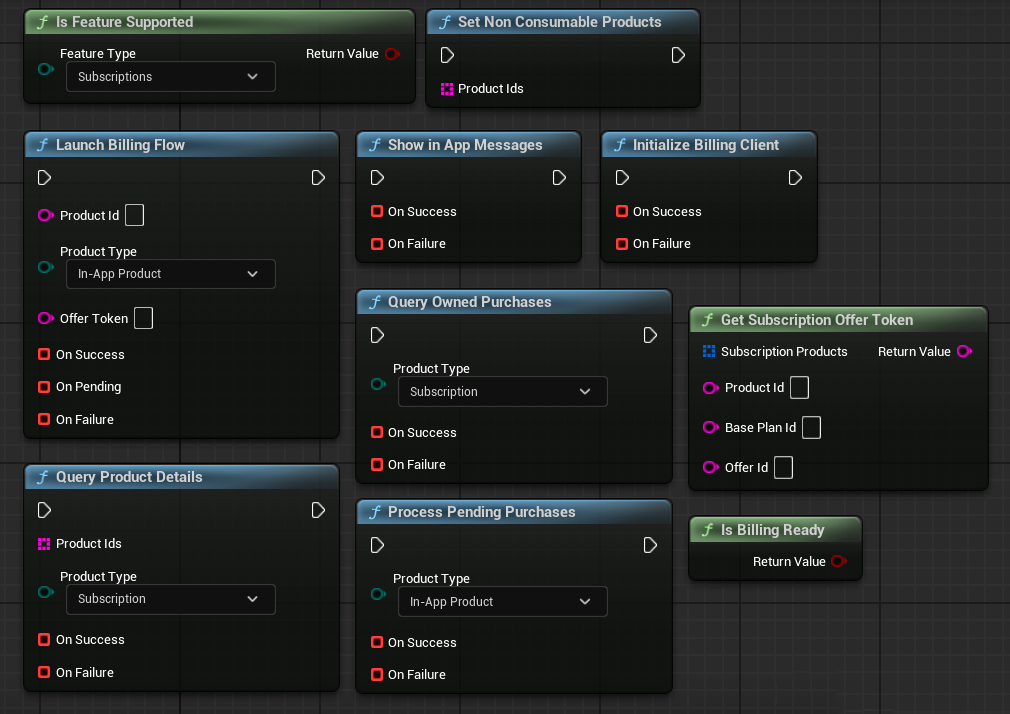Click the input execution pin on Launch Billing Flow

point(44,178)
